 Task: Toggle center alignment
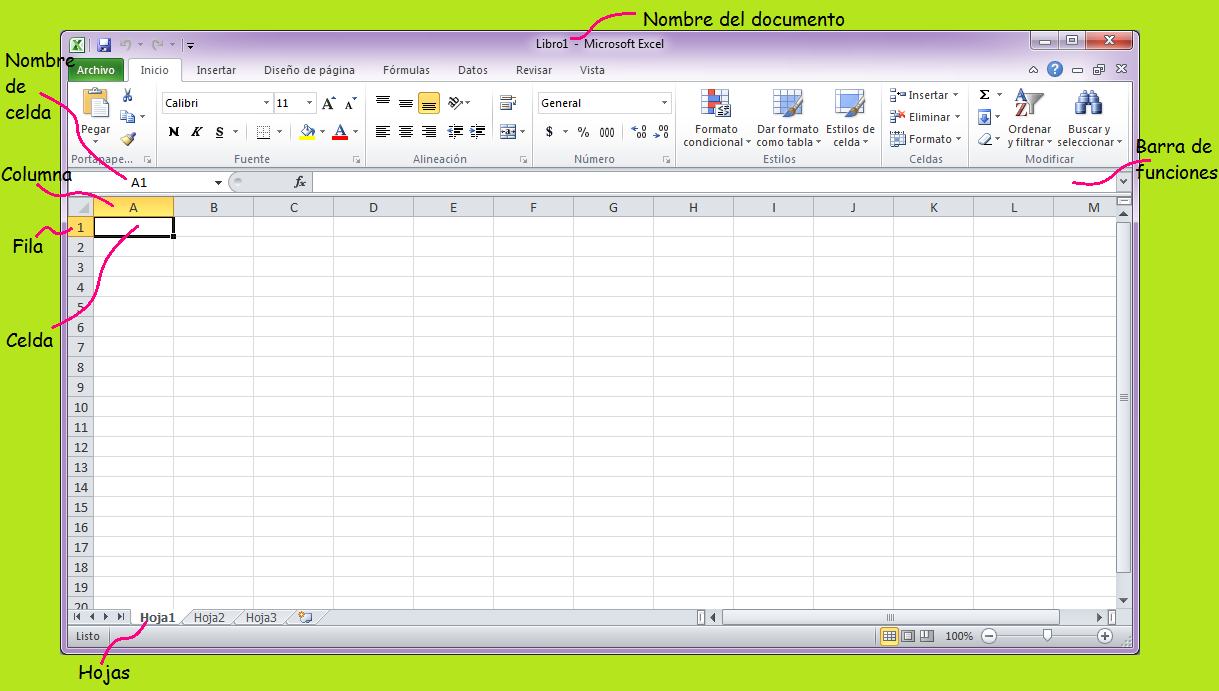[404, 131]
